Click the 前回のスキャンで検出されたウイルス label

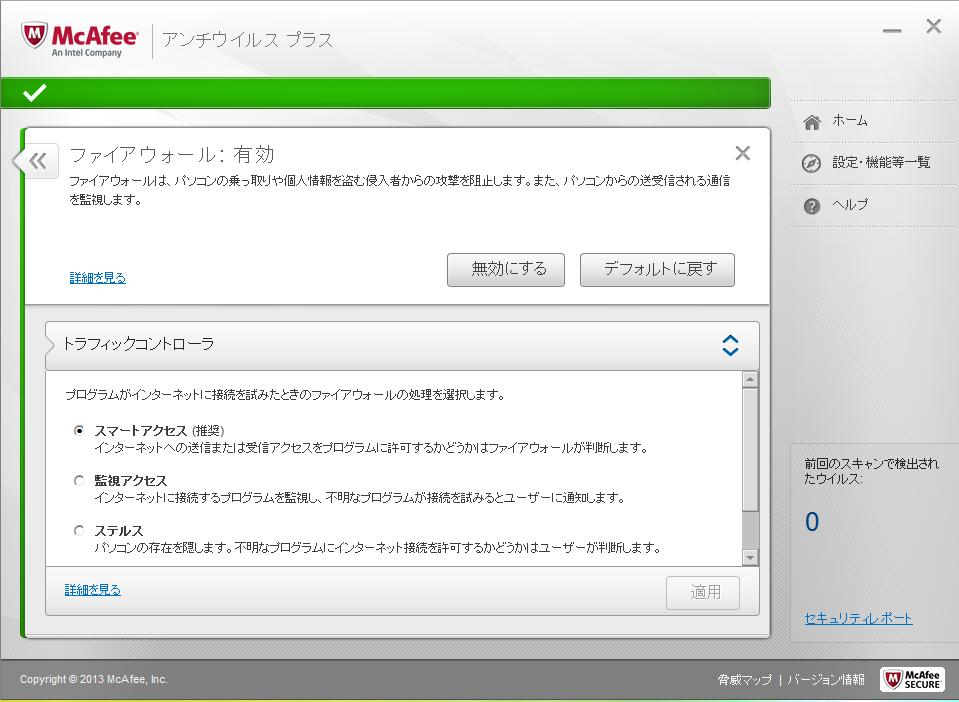point(871,471)
